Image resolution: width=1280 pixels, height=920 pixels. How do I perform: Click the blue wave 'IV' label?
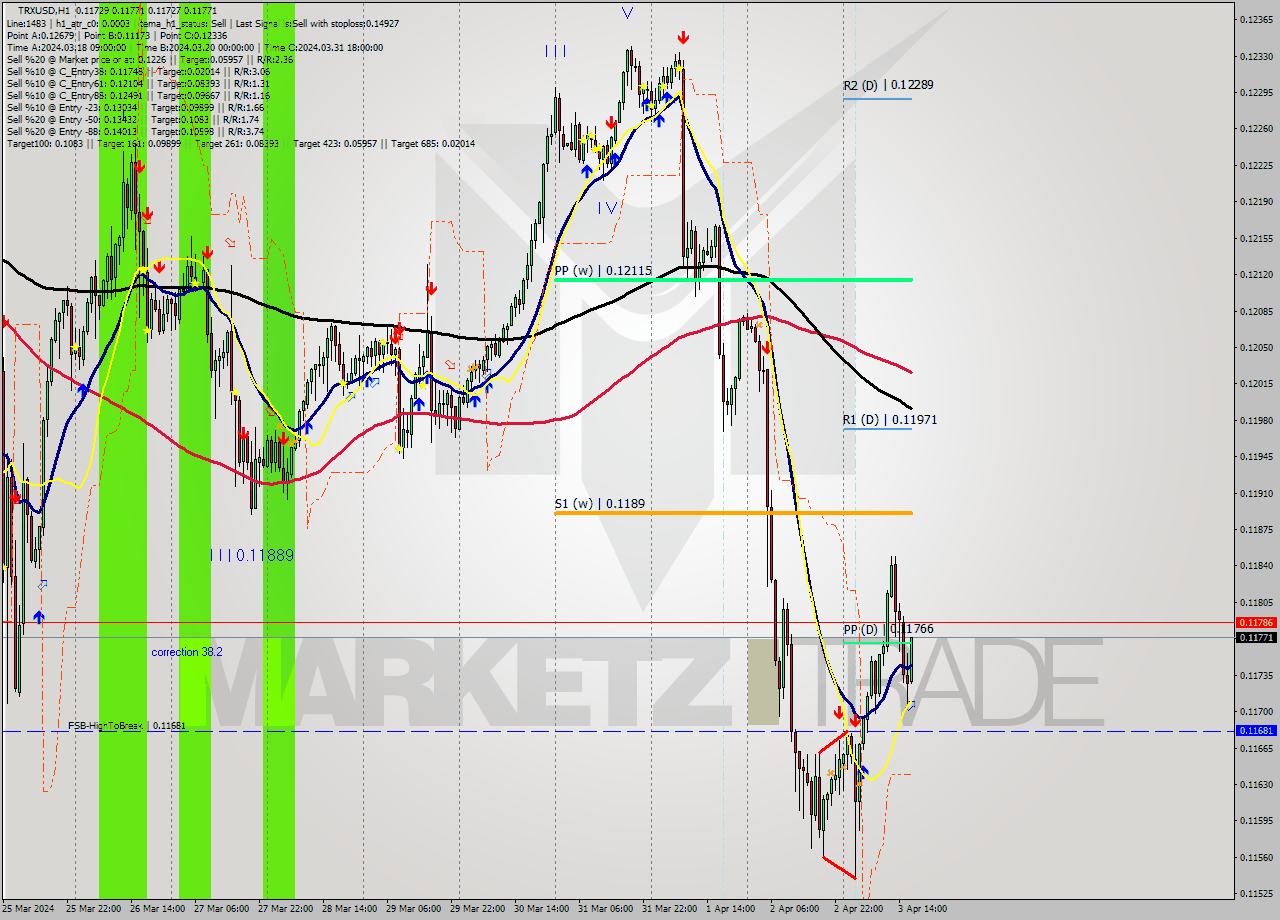point(607,208)
